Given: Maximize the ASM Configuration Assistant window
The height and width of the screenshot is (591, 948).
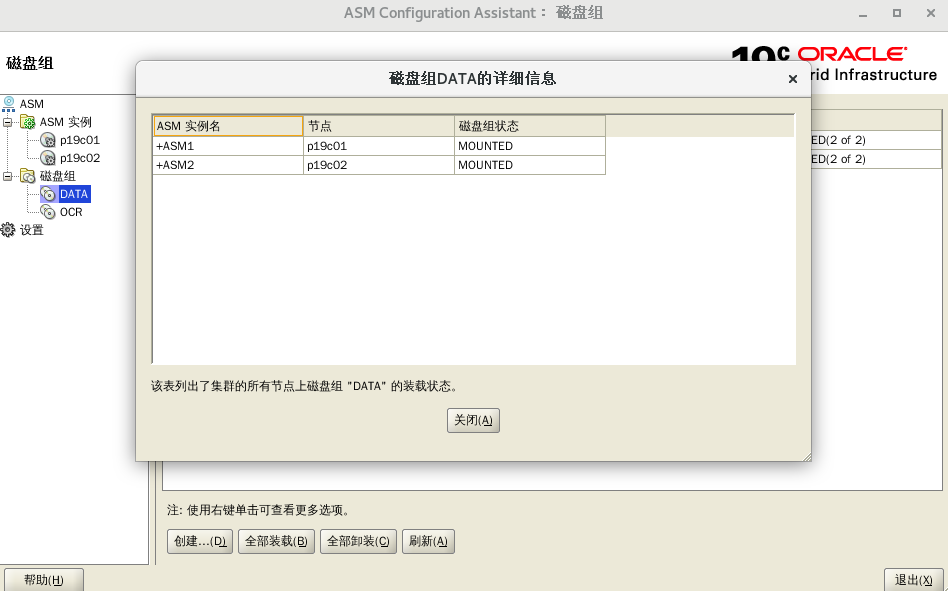Looking at the screenshot, I should coord(897,13).
